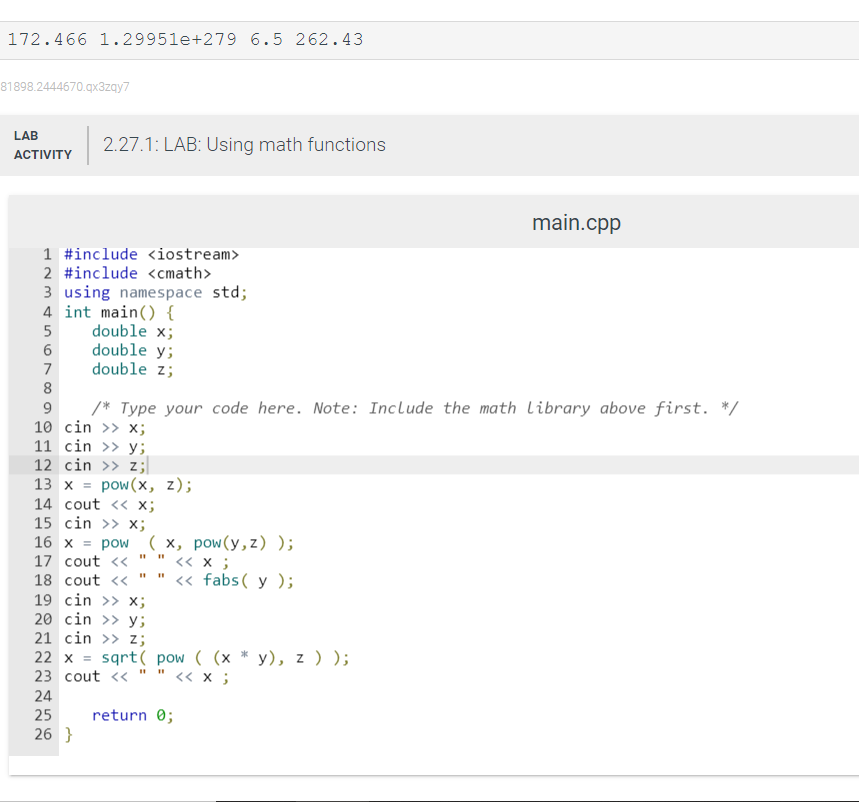Click the declaration 'double z;'
The height and width of the screenshot is (802, 859).
click(x=133, y=370)
